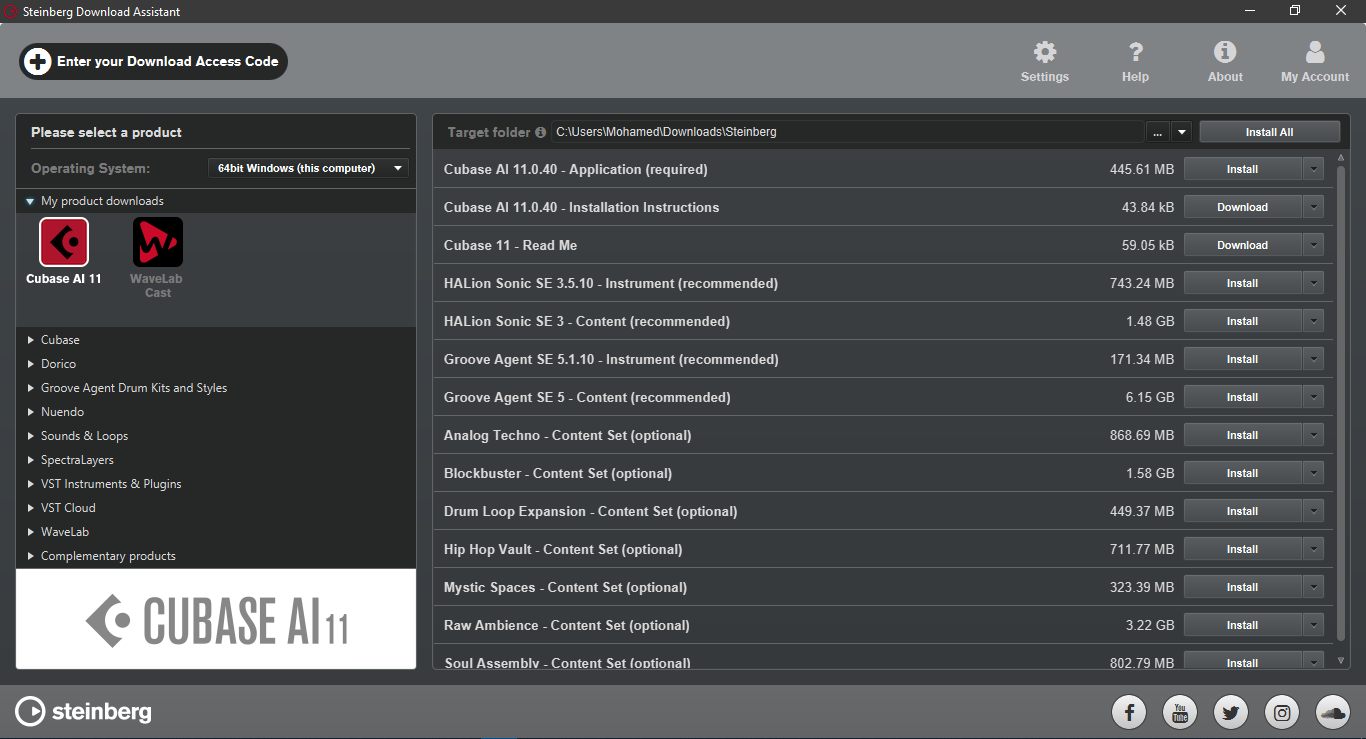Viewport: 1366px width, 739px height.
Task: Click the scrollbar down arrow in downloads list
Action: coord(1341,660)
